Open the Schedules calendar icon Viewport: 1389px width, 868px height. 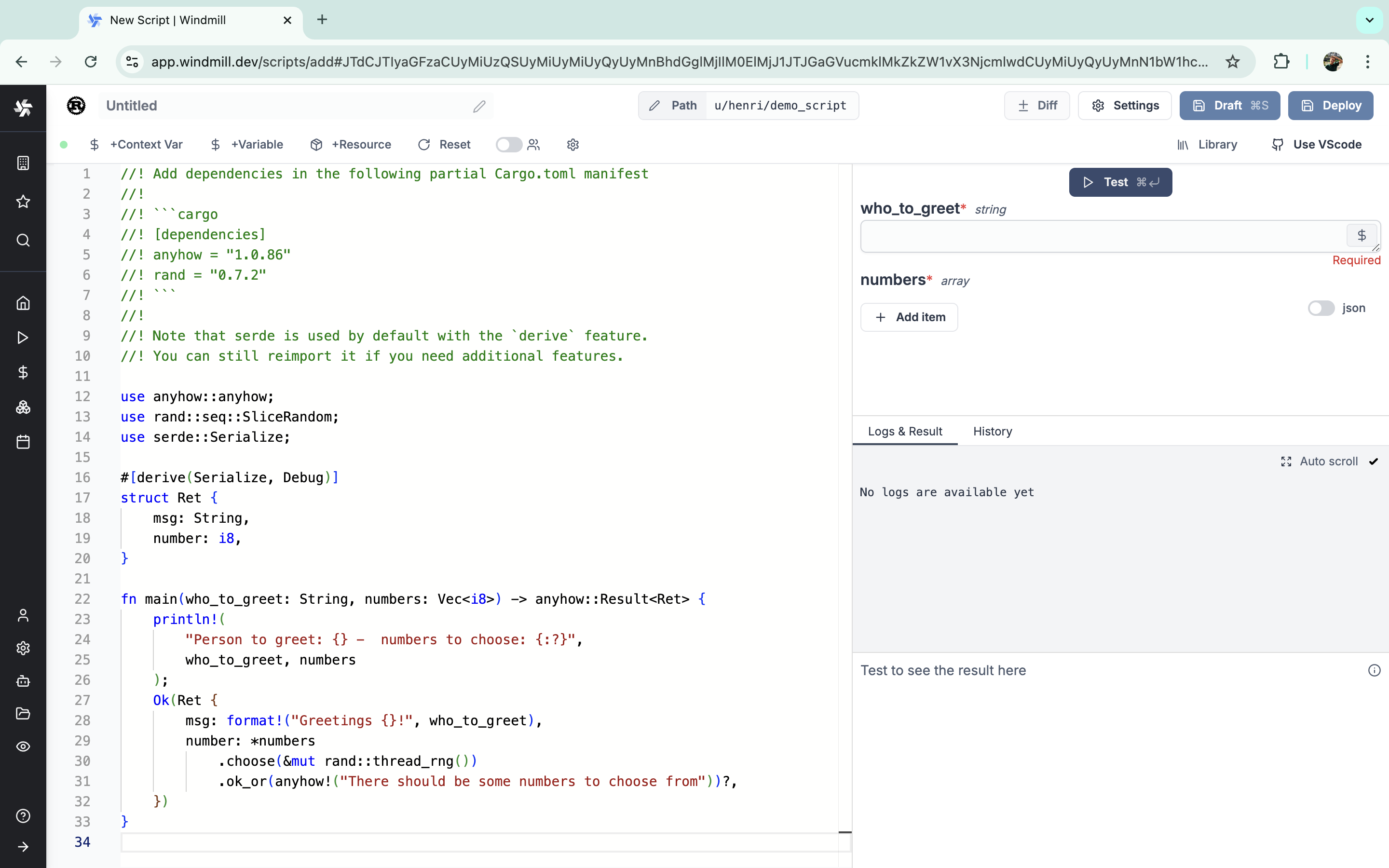[x=23, y=441]
